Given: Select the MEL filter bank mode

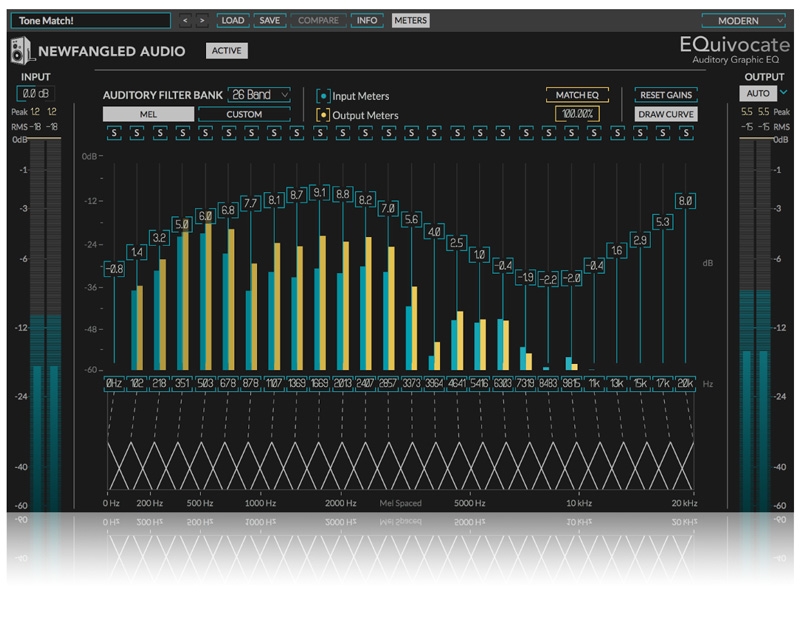Looking at the screenshot, I should pos(148,114).
